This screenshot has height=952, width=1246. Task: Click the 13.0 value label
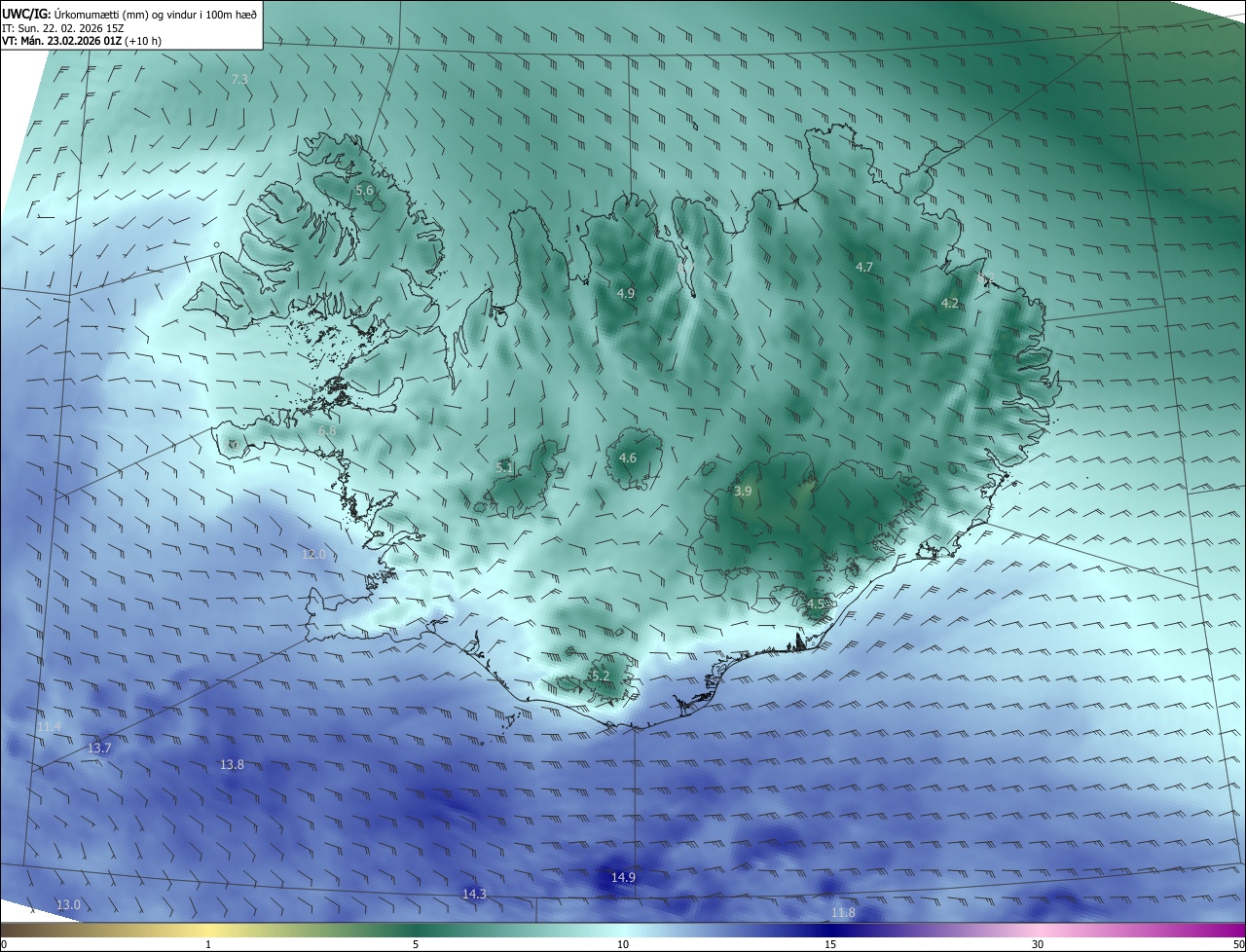tap(68, 905)
